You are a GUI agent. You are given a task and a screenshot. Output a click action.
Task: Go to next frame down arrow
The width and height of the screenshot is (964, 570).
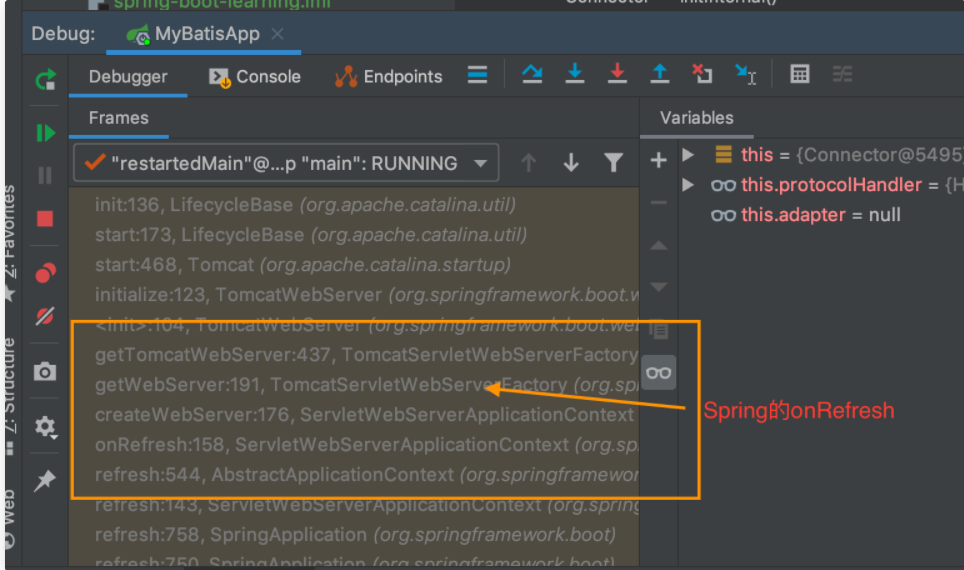pos(571,163)
